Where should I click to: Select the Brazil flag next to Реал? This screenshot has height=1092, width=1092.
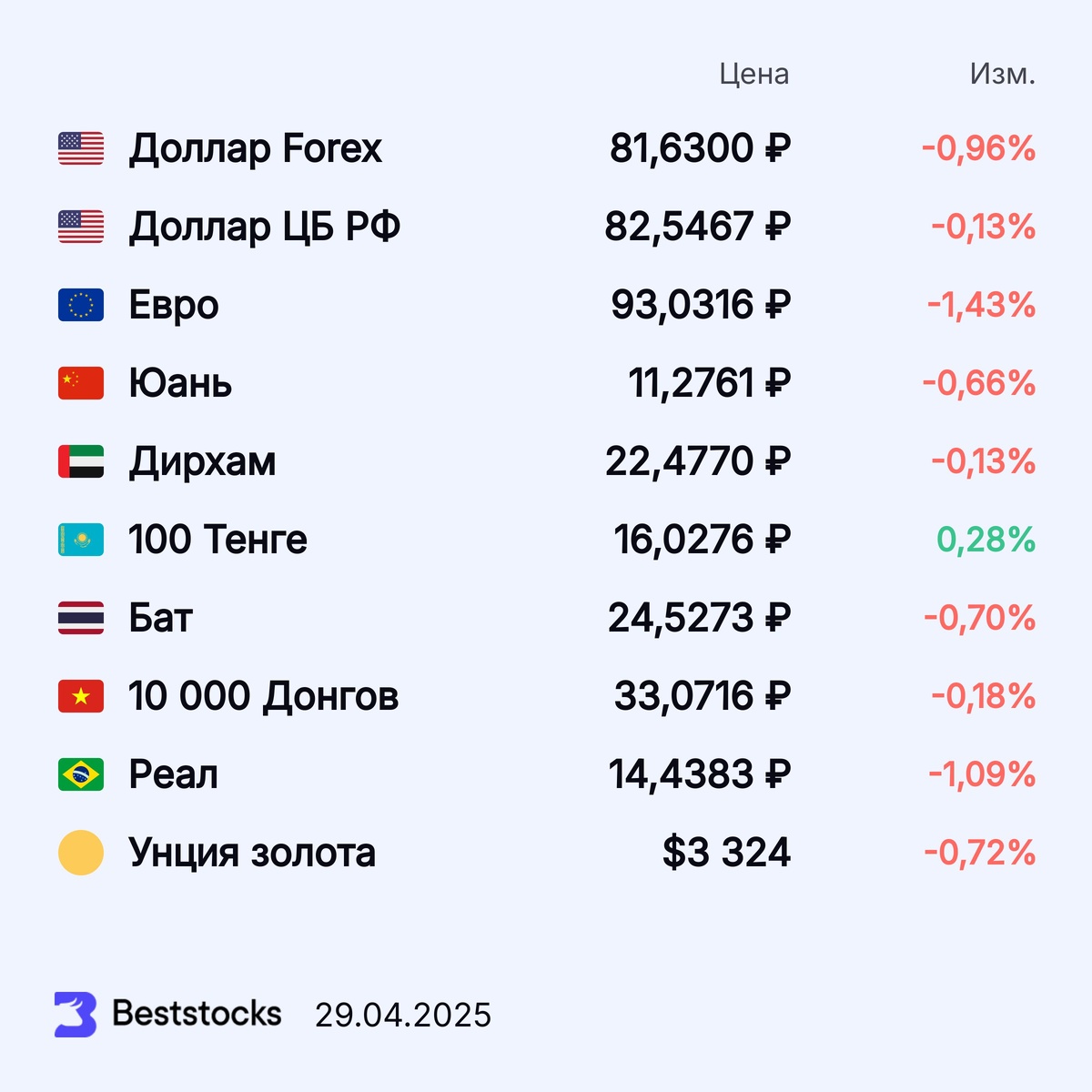81,774
